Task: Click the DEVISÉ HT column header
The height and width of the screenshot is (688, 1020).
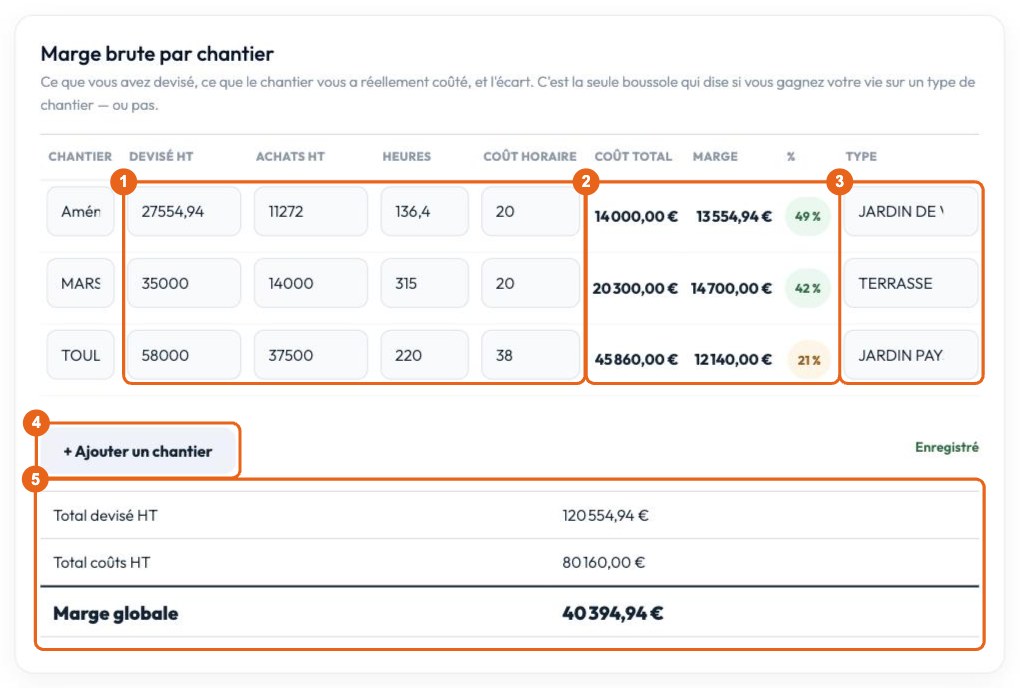Action: (x=161, y=156)
